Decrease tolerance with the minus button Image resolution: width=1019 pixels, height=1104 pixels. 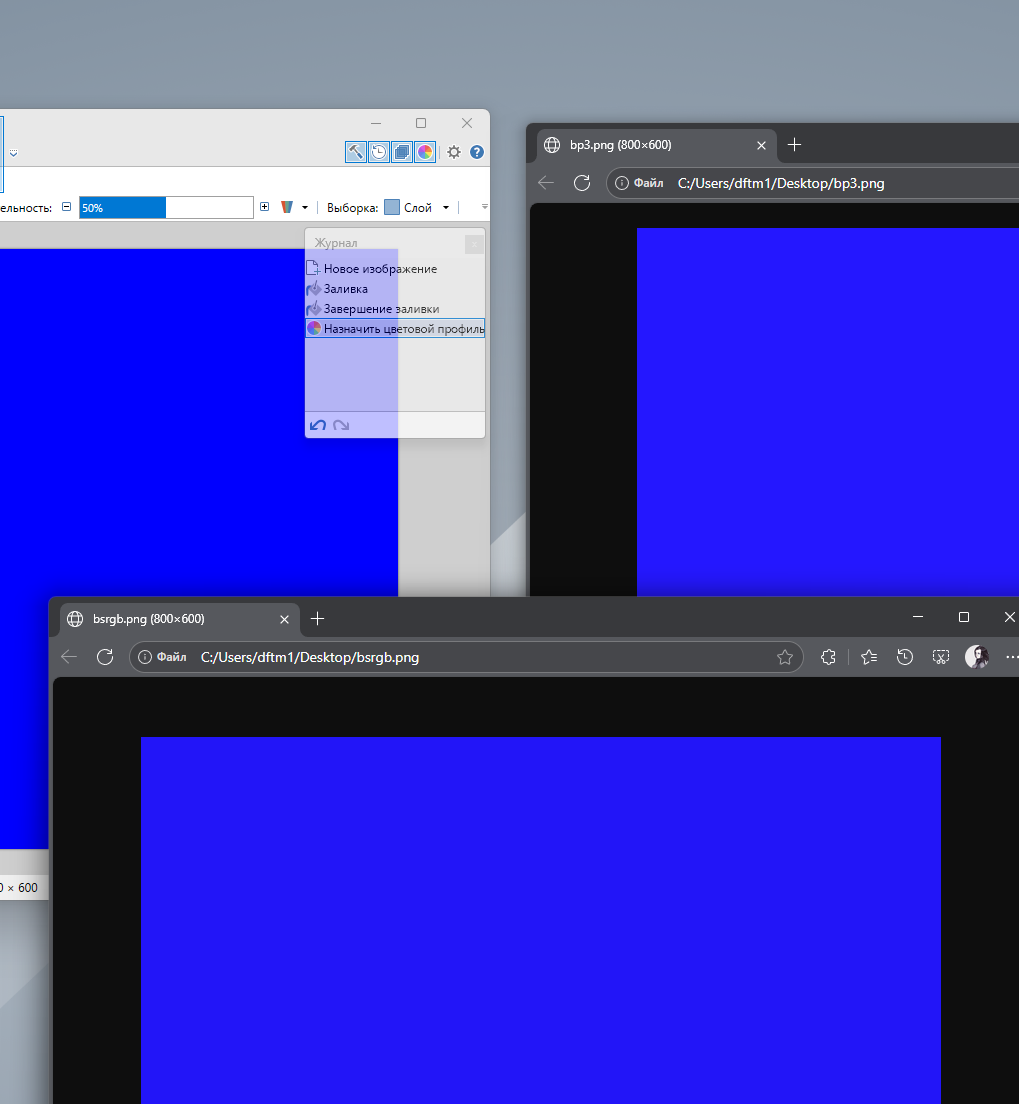pos(66,207)
